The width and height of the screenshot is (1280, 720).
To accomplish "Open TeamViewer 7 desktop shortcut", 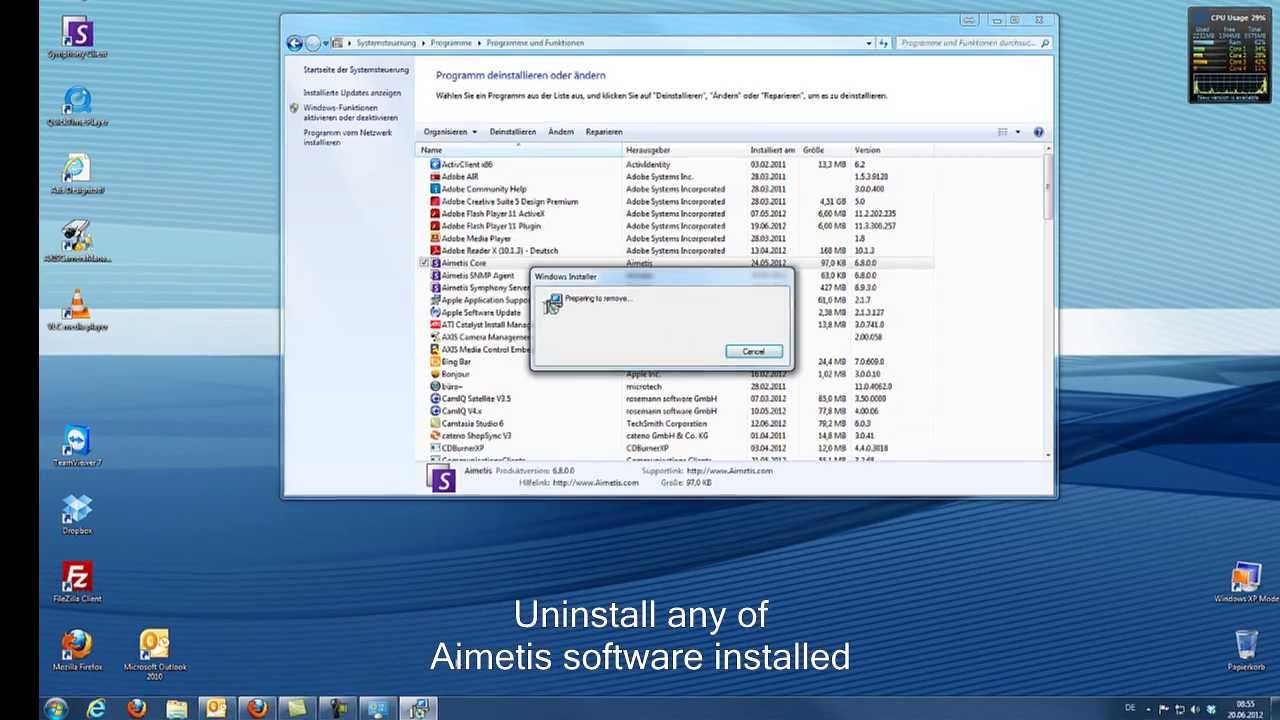I will tap(77, 447).
